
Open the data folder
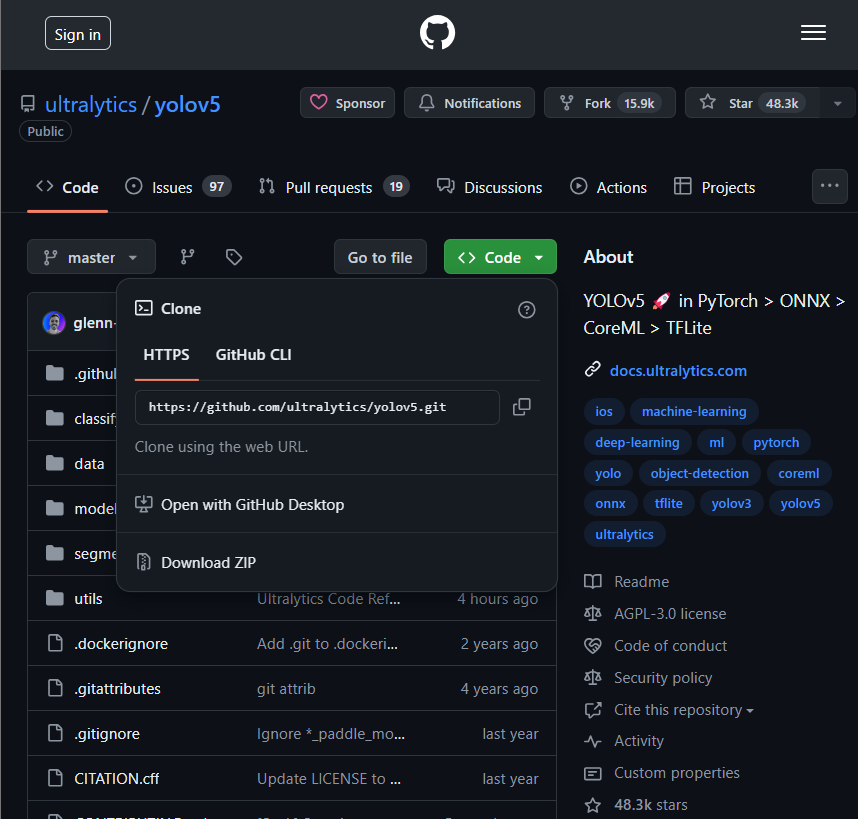[89, 463]
